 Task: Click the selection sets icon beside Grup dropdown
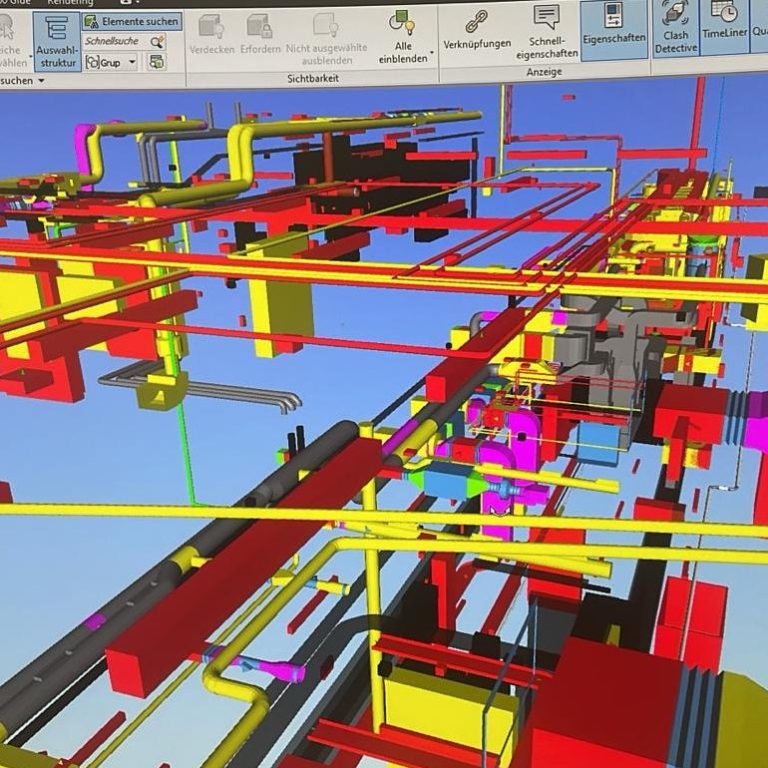156,62
